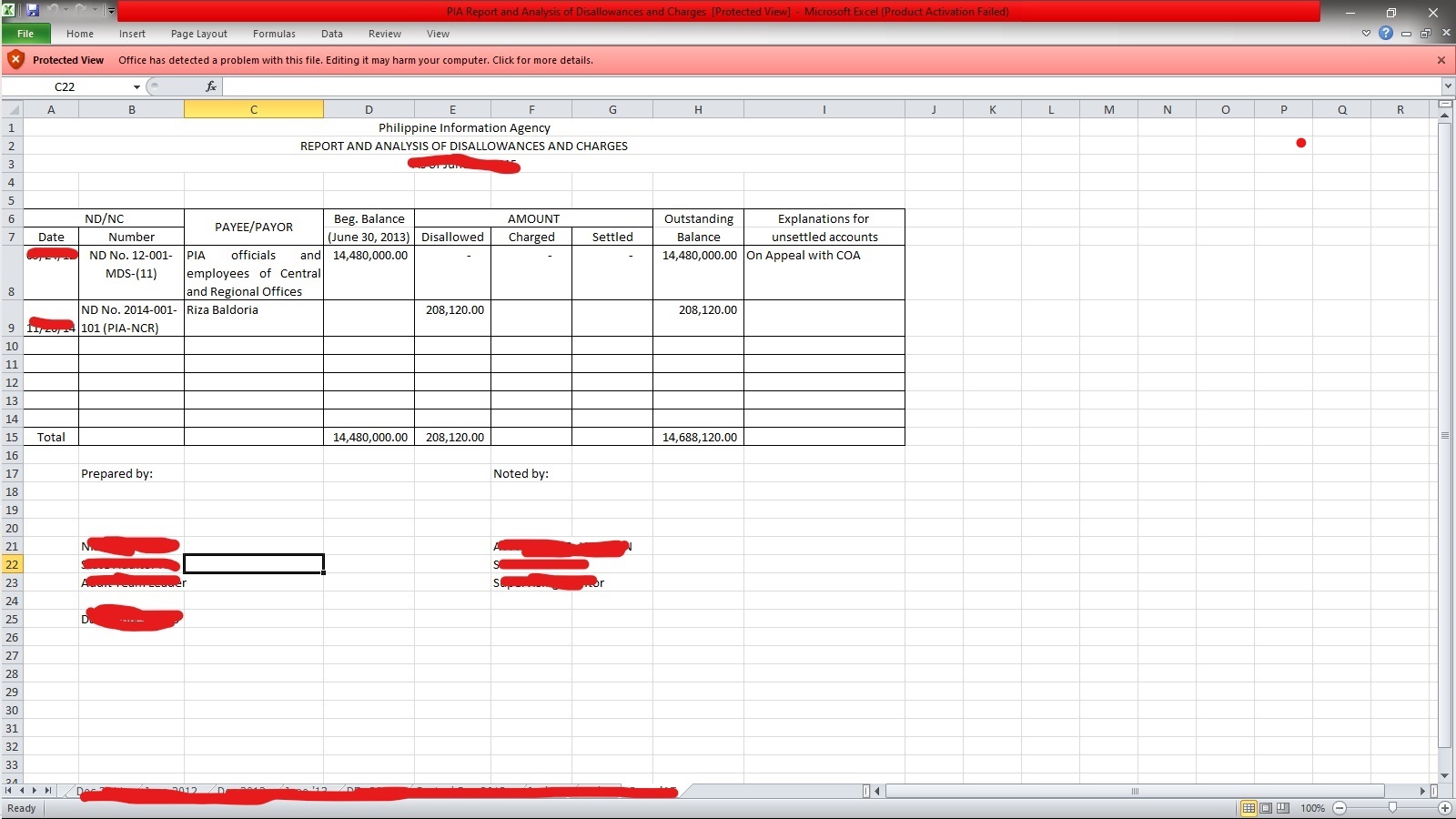Screen dimensions: 1456x819
Task: Select the 'On Appeal with COA' cell
Action: click(x=824, y=272)
